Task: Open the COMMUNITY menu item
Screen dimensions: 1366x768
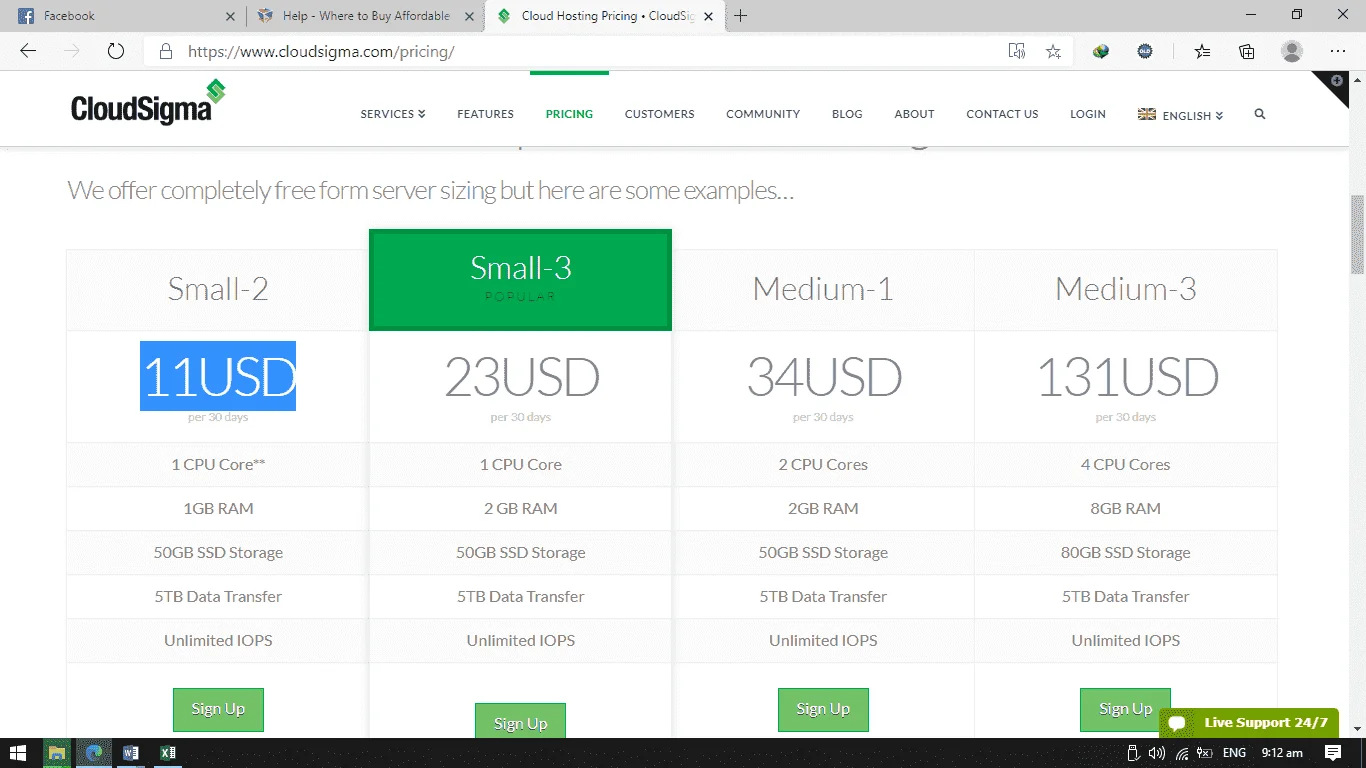Action: tap(763, 114)
